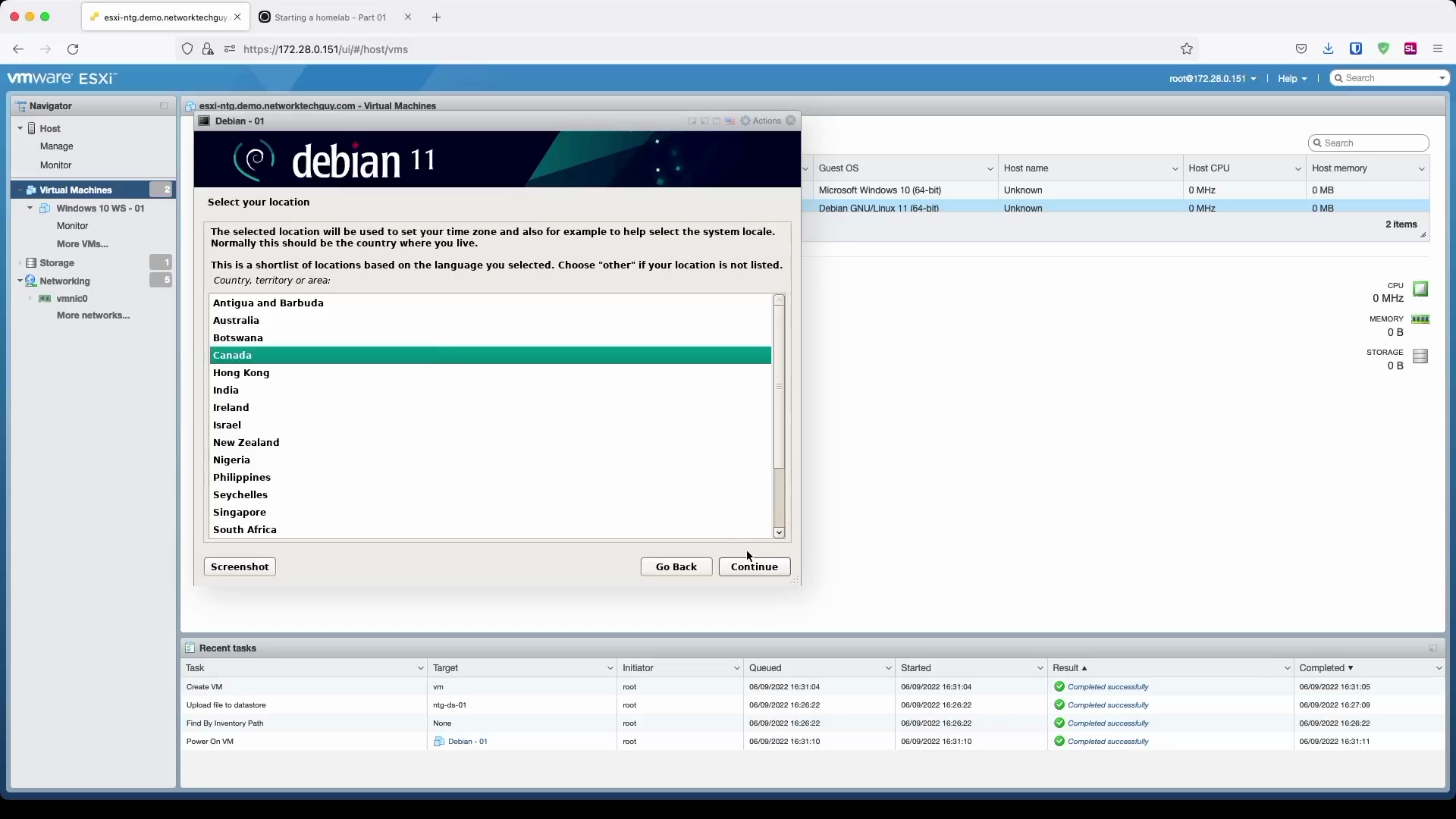Select Ireland in location list

click(490, 407)
